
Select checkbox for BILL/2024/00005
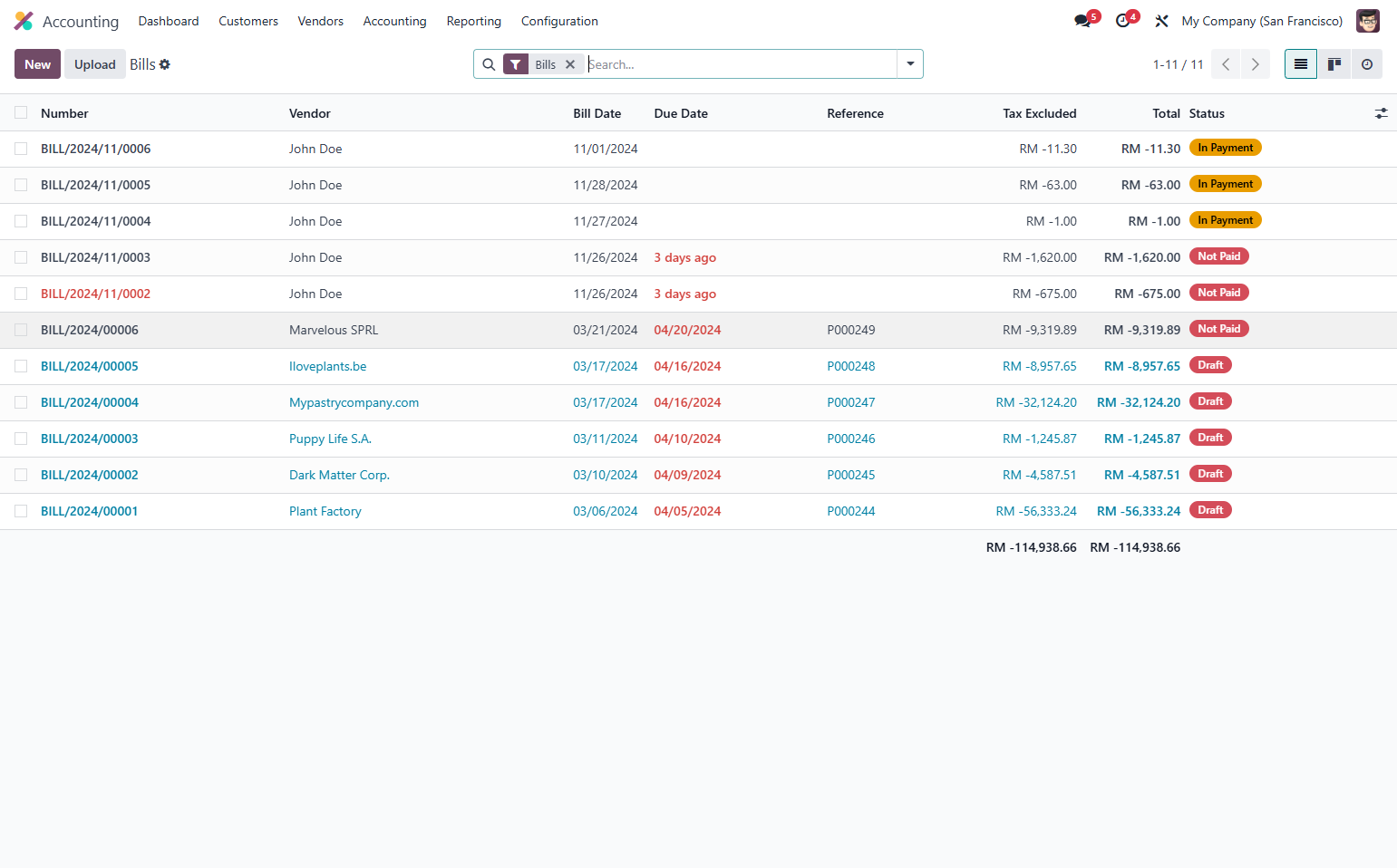coord(21,366)
